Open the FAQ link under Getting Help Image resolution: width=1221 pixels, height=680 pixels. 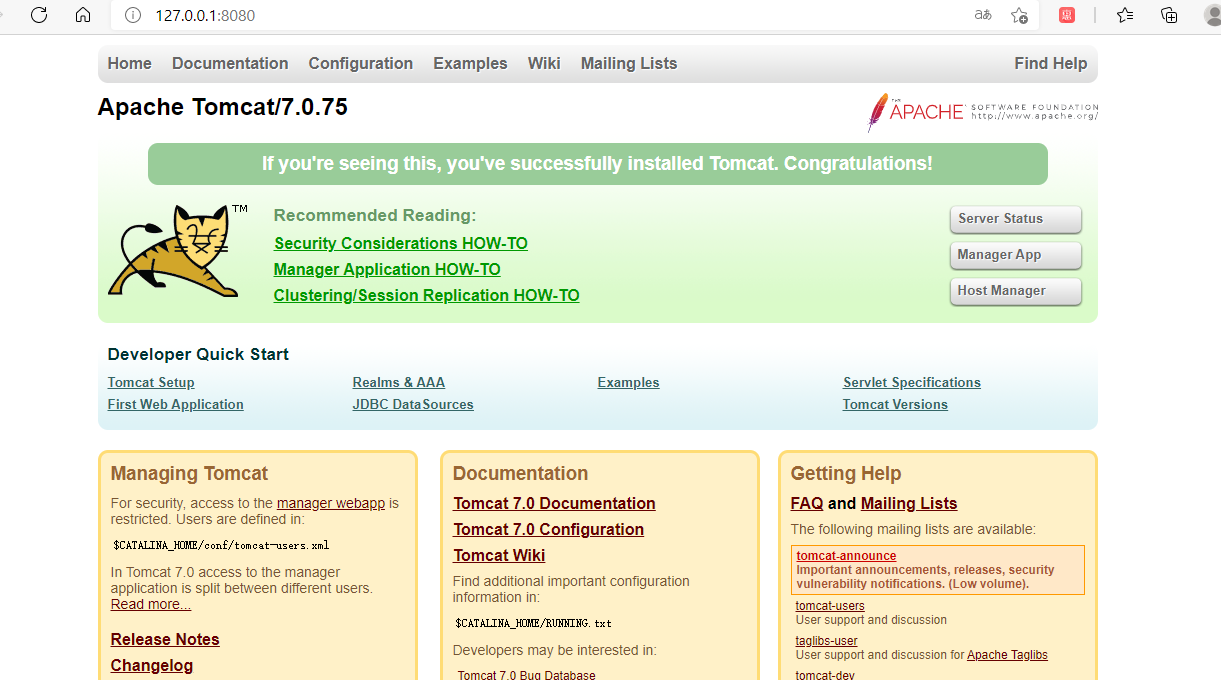(x=807, y=503)
